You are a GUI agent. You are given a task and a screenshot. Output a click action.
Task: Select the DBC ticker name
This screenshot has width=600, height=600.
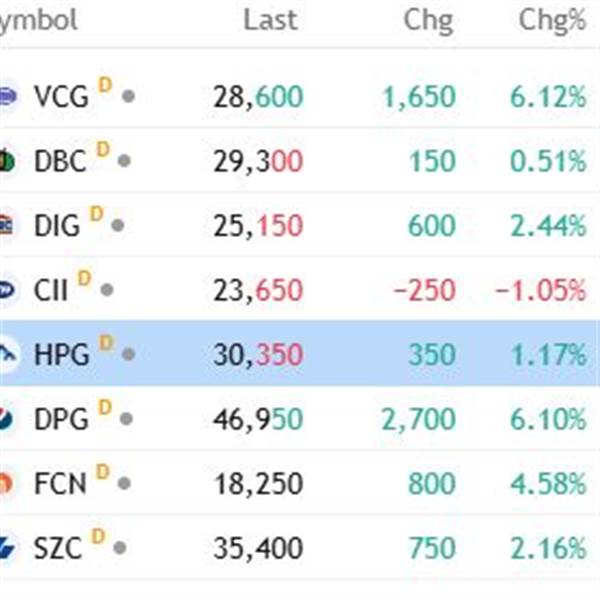coord(59,161)
